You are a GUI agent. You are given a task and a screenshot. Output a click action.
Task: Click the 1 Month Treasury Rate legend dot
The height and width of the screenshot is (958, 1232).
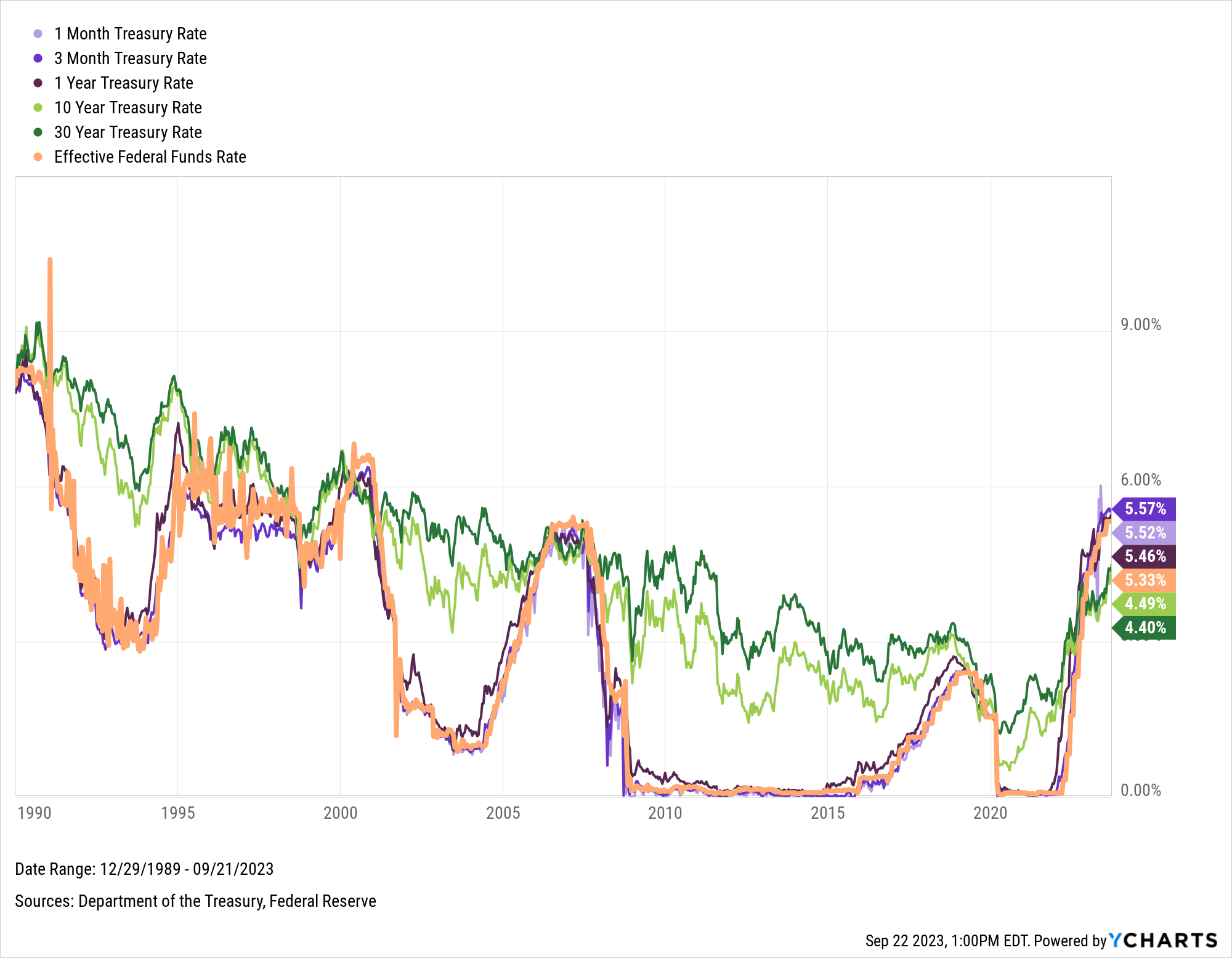coord(38,34)
